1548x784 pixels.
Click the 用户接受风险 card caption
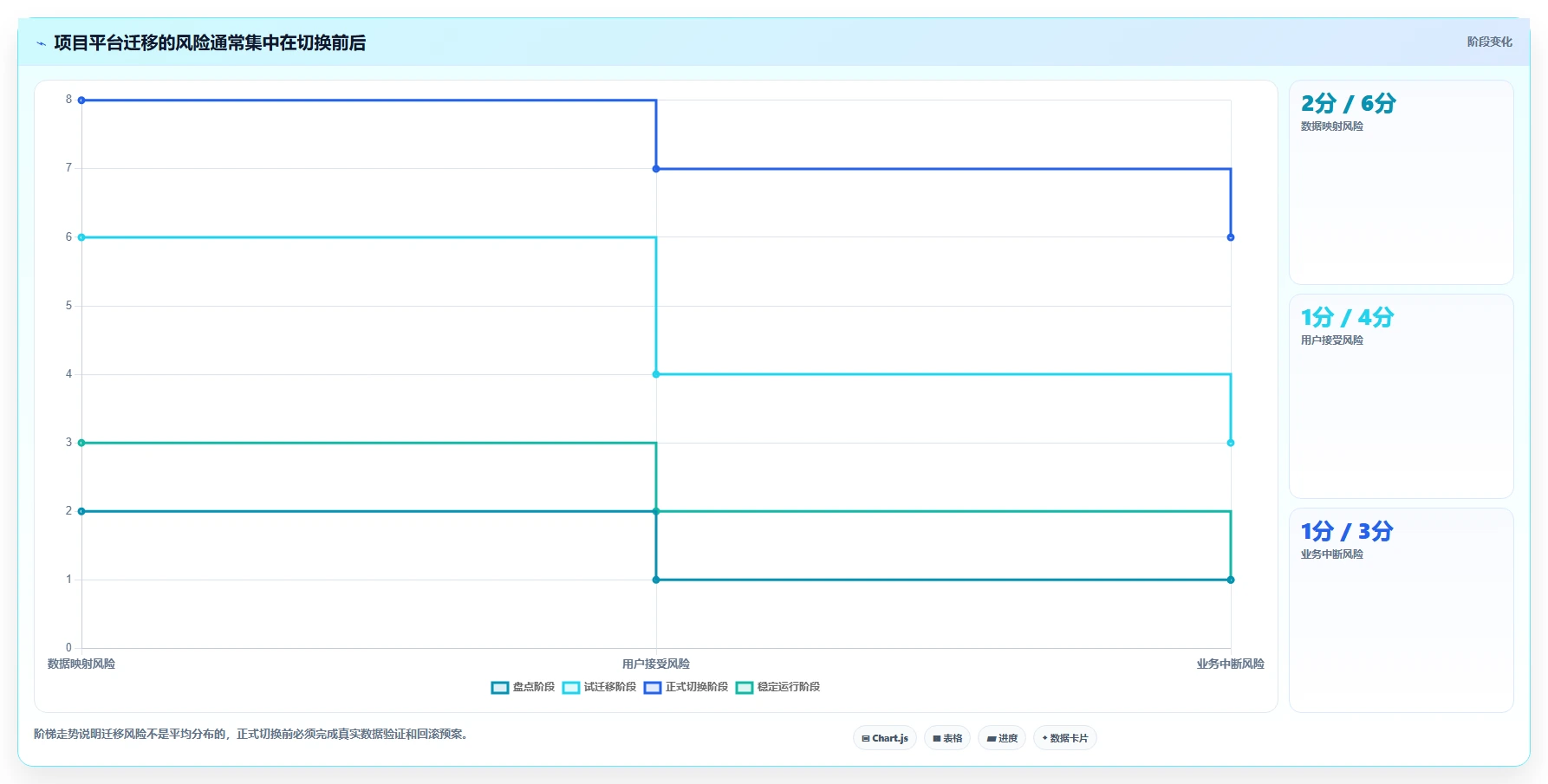point(1331,340)
